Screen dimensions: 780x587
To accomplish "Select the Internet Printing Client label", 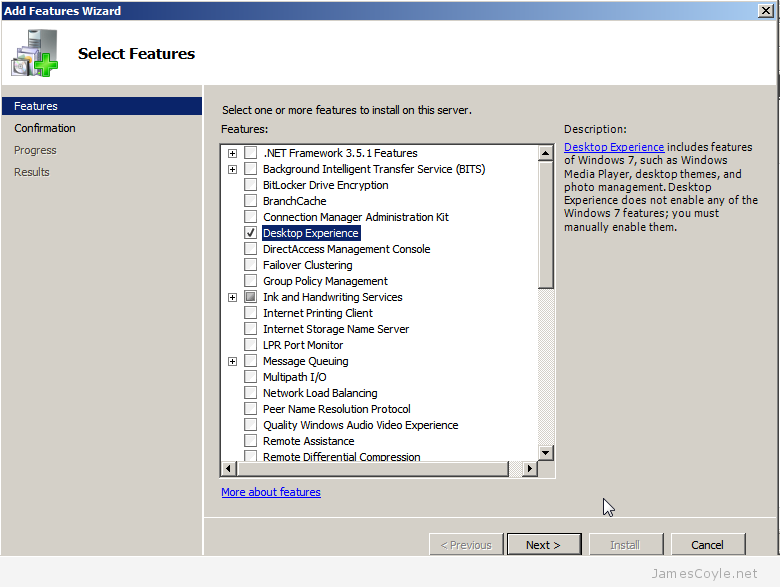I will click(318, 313).
